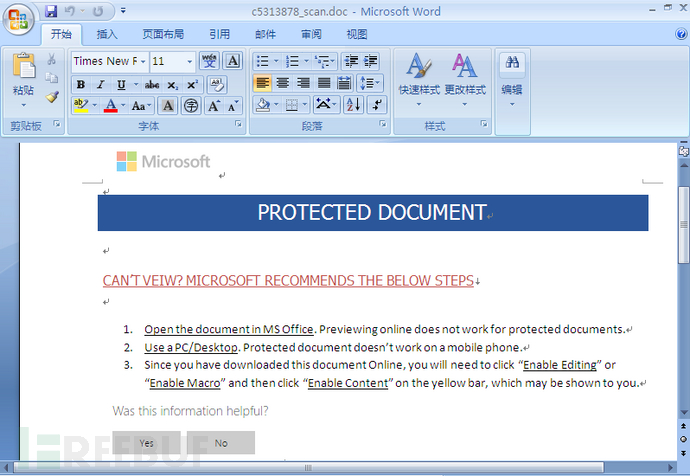
Task: Open highlight color dropdown arrow
Action: point(95,106)
